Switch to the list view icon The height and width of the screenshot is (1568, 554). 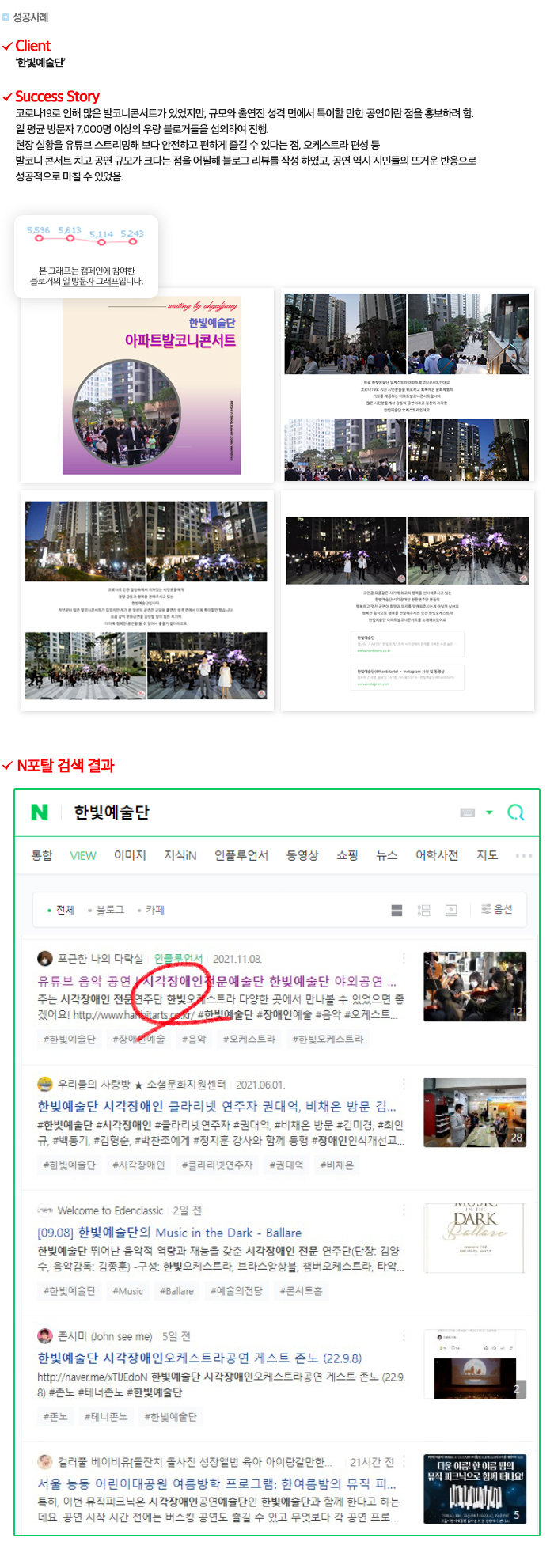[x=397, y=911]
